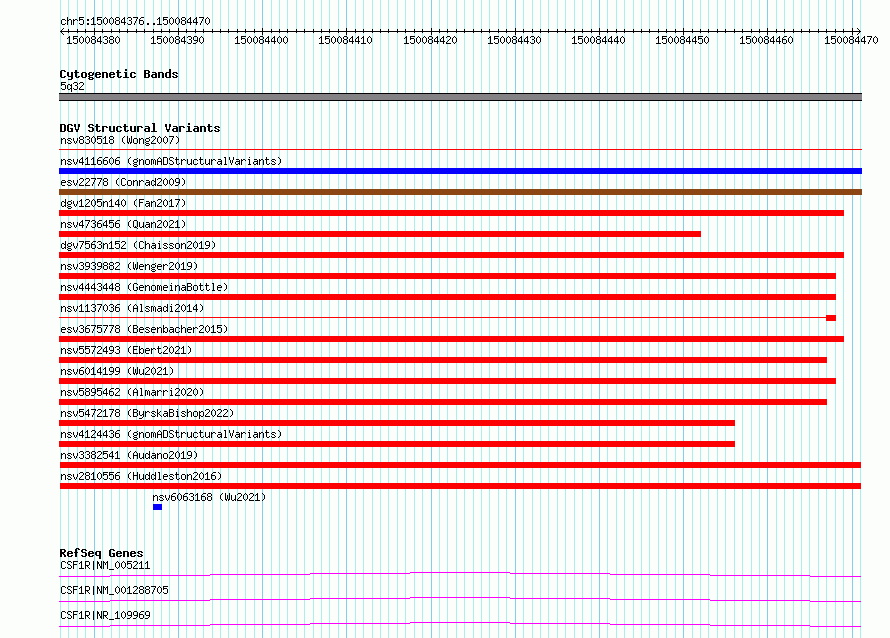Click nsv5472178 (ByrskaBishop2022) label
The height and width of the screenshot is (638, 890).
[147, 413]
